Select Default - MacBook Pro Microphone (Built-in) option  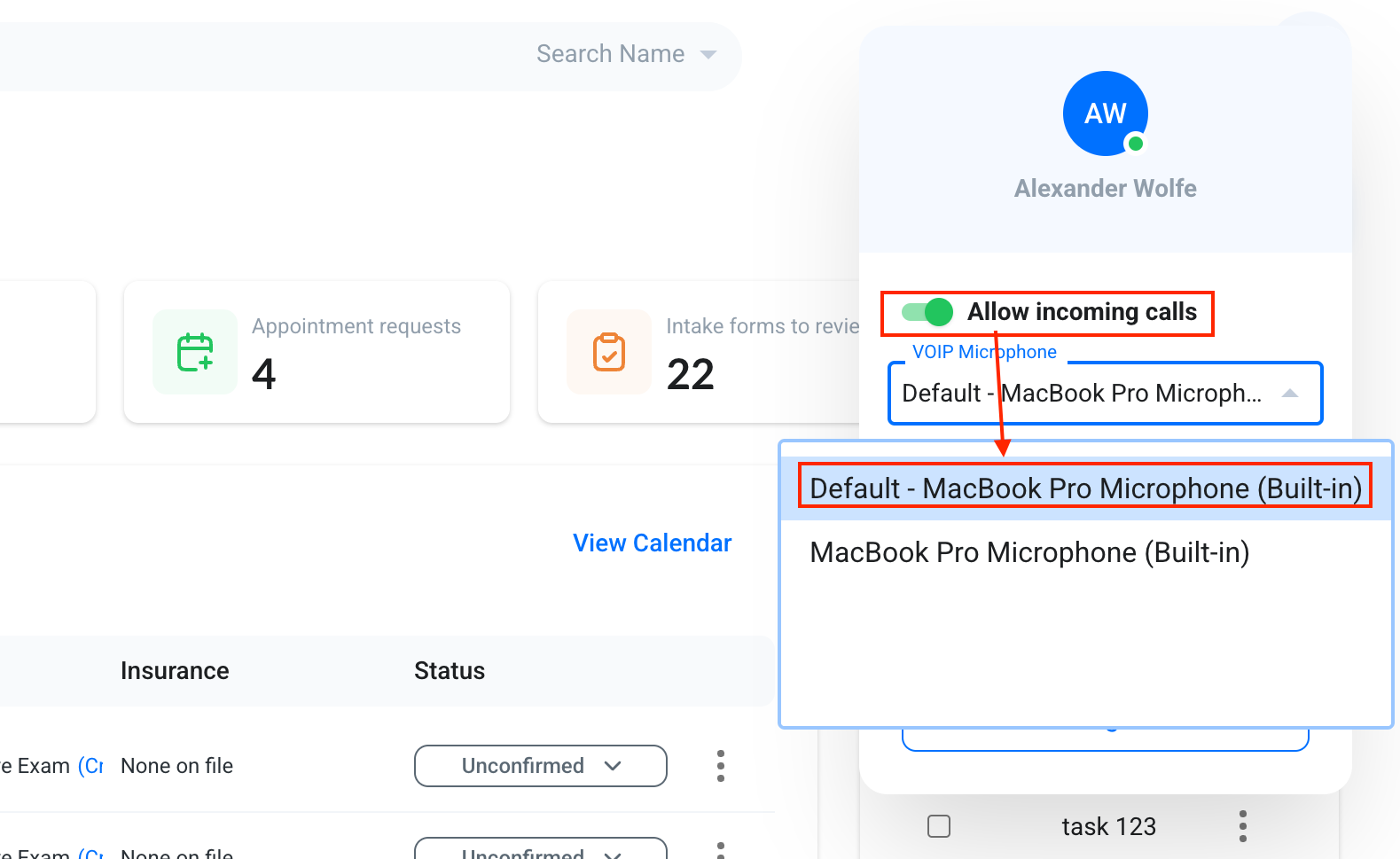tap(1085, 488)
